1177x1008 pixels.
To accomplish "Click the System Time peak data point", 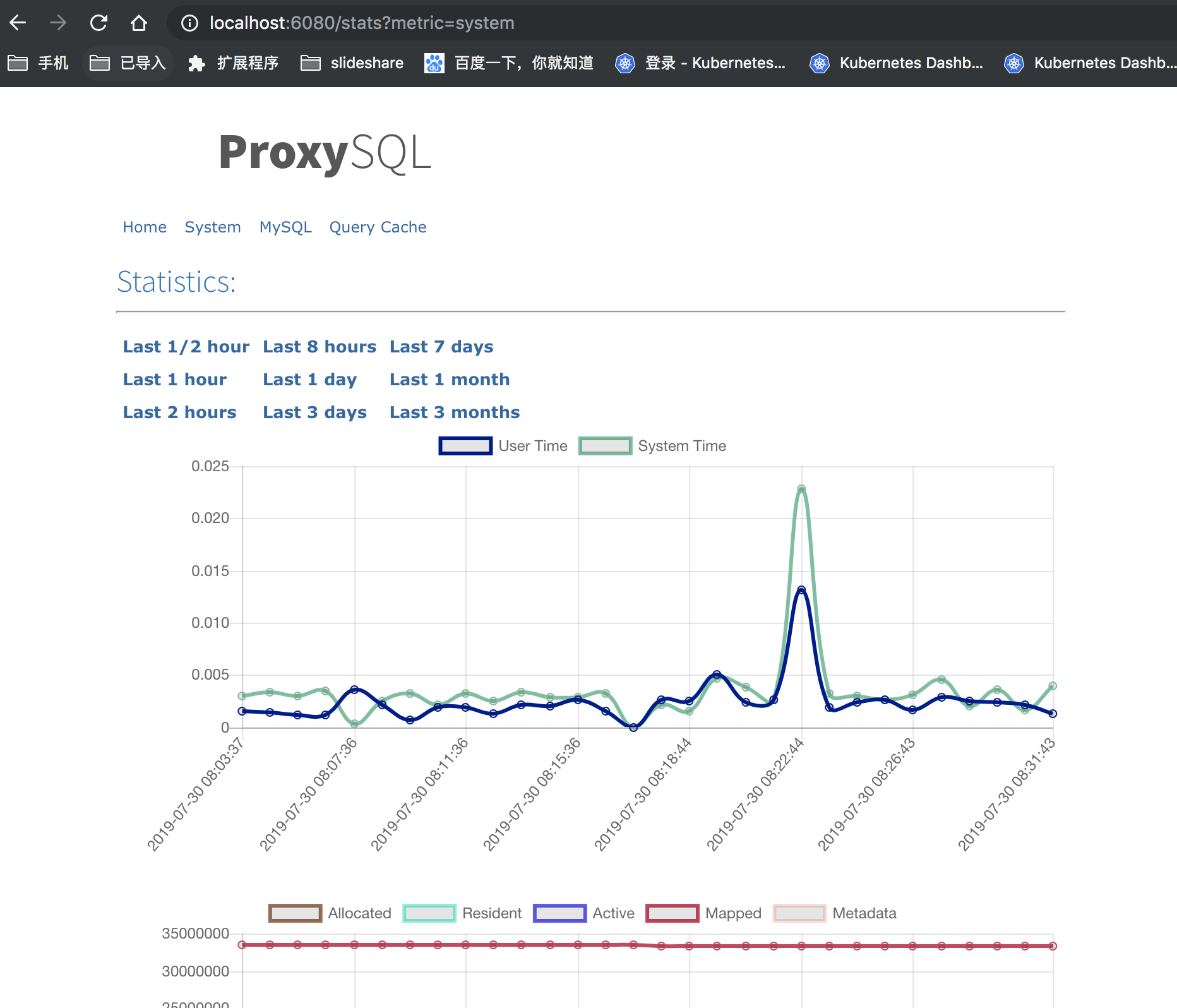I will [801, 489].
